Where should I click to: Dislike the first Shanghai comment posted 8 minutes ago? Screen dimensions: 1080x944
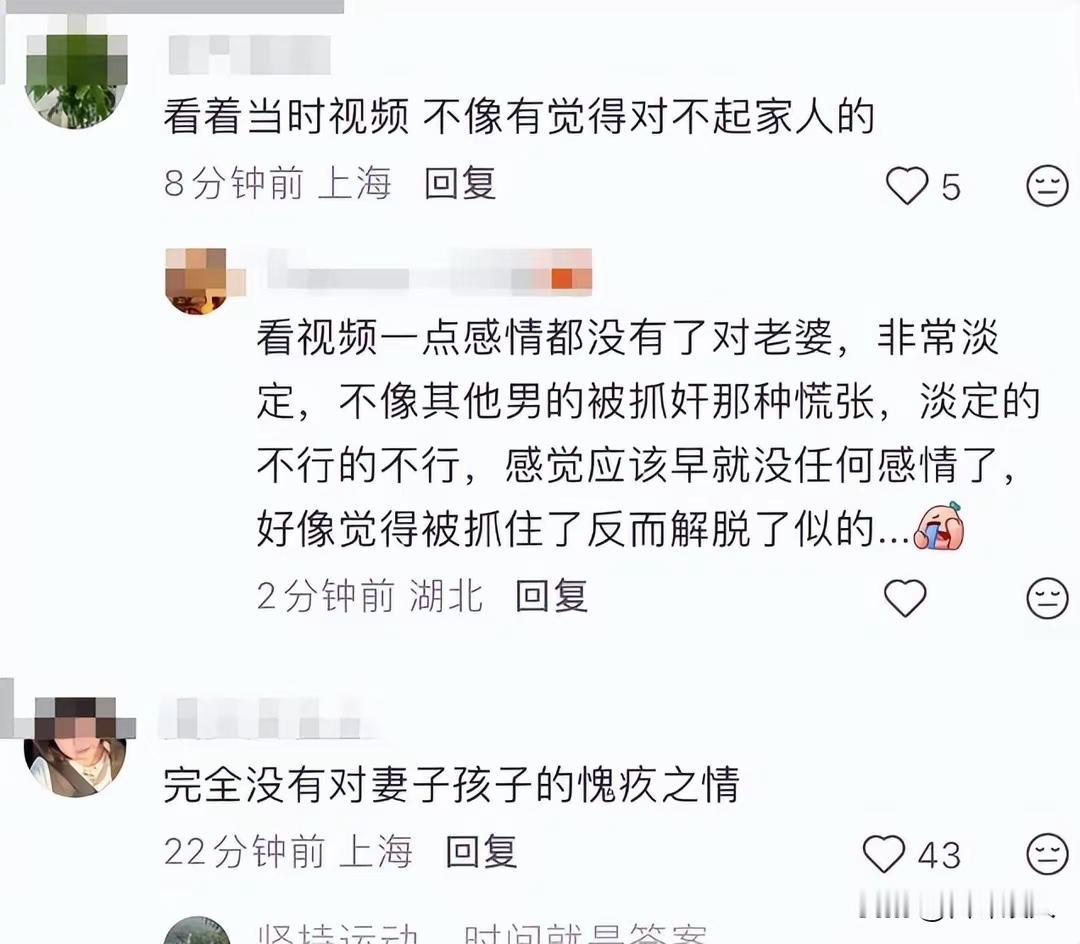(1047, 185)
